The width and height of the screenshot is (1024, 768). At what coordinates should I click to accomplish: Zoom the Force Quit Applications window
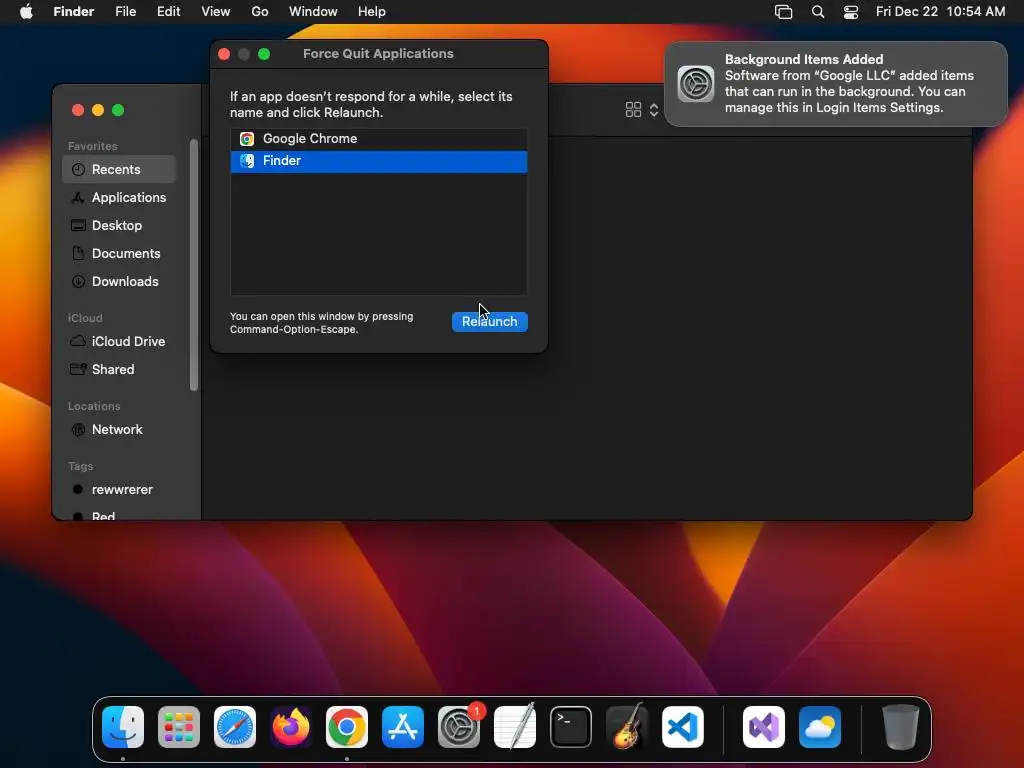click(264, 54)
